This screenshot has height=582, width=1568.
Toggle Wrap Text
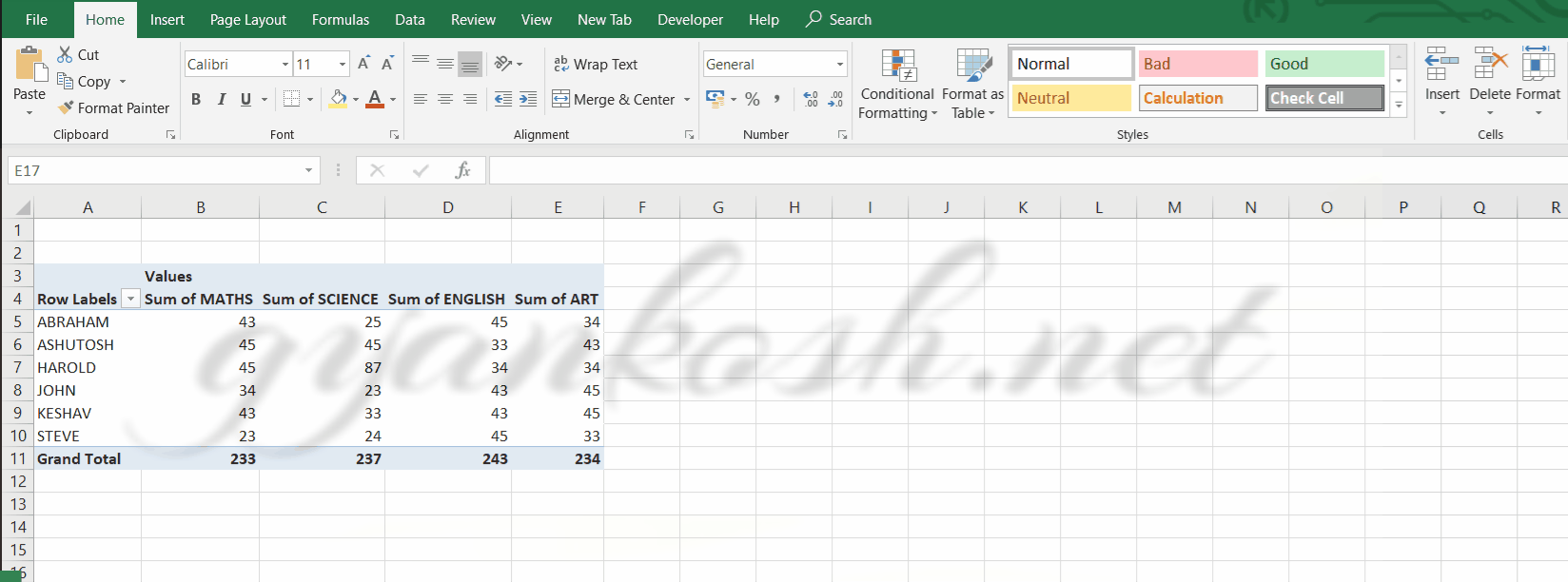tap(596, 64)
